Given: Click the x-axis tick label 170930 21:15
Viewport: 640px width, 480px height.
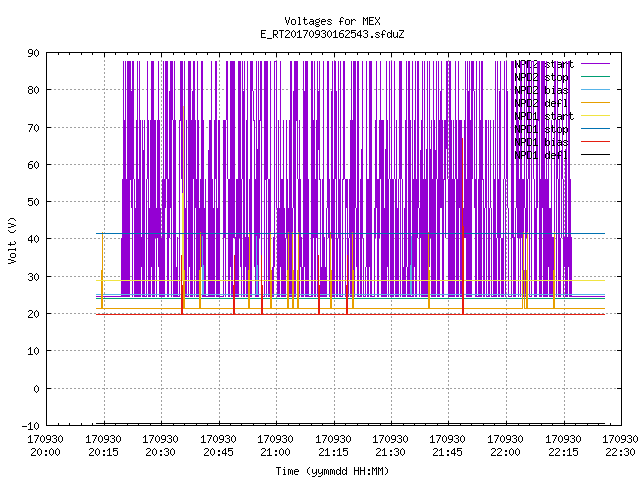Looking at the screenshot, I should point(333,446).
